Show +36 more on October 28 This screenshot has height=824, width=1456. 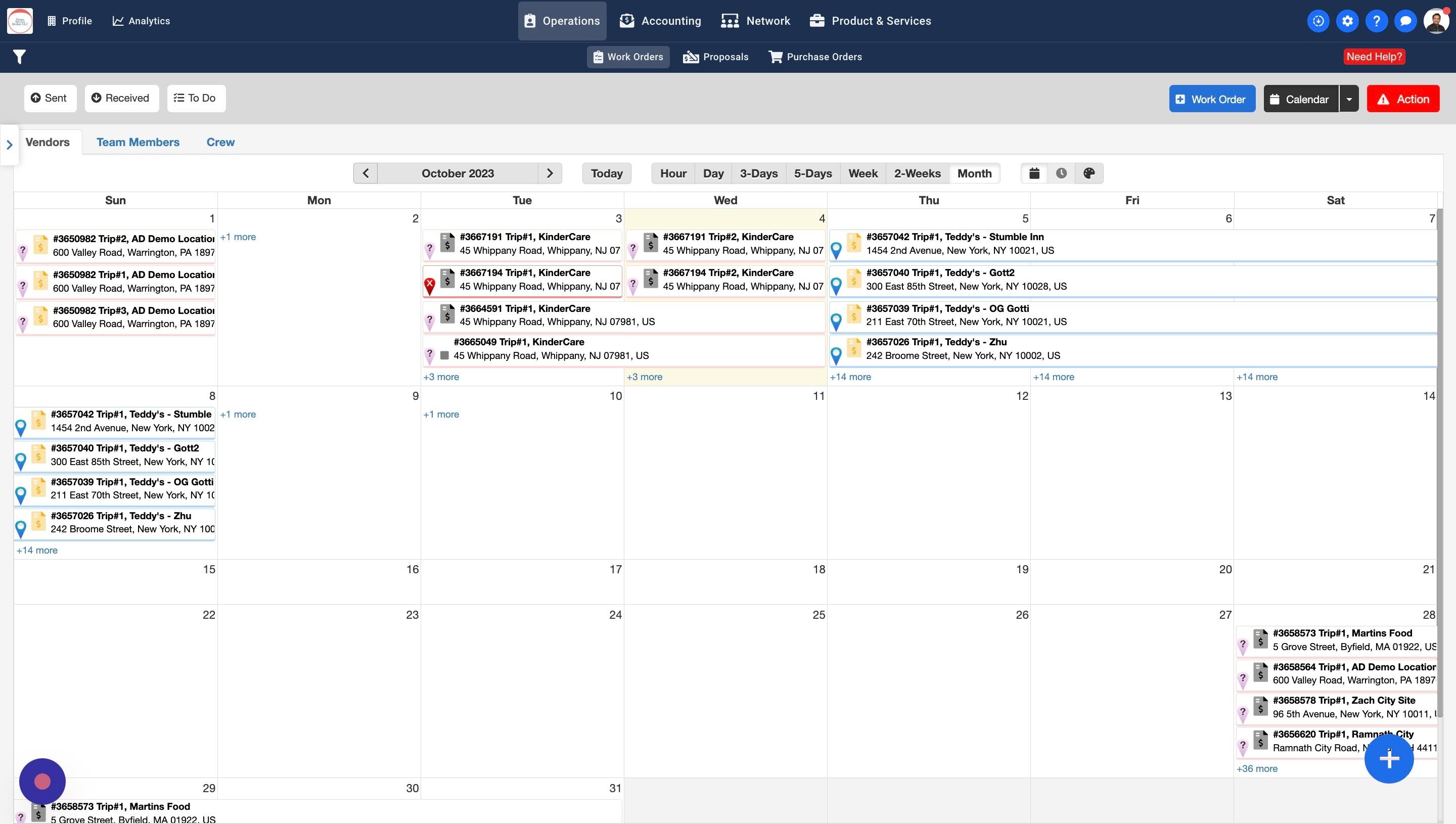tap(1257, 768)
